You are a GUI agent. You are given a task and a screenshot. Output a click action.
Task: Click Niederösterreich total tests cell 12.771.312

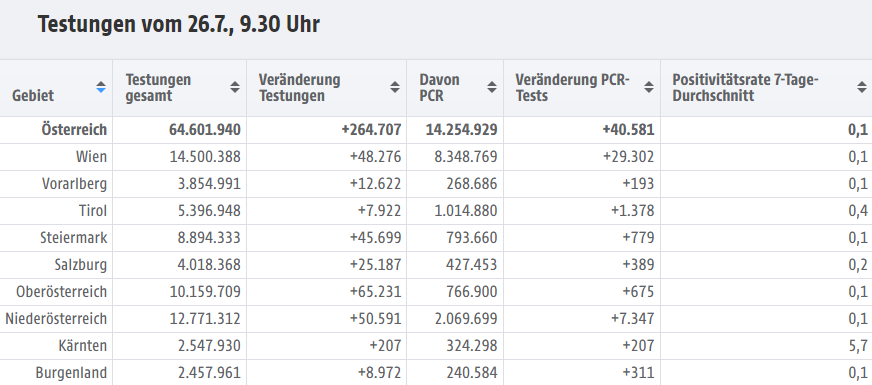tap(205, 319)
